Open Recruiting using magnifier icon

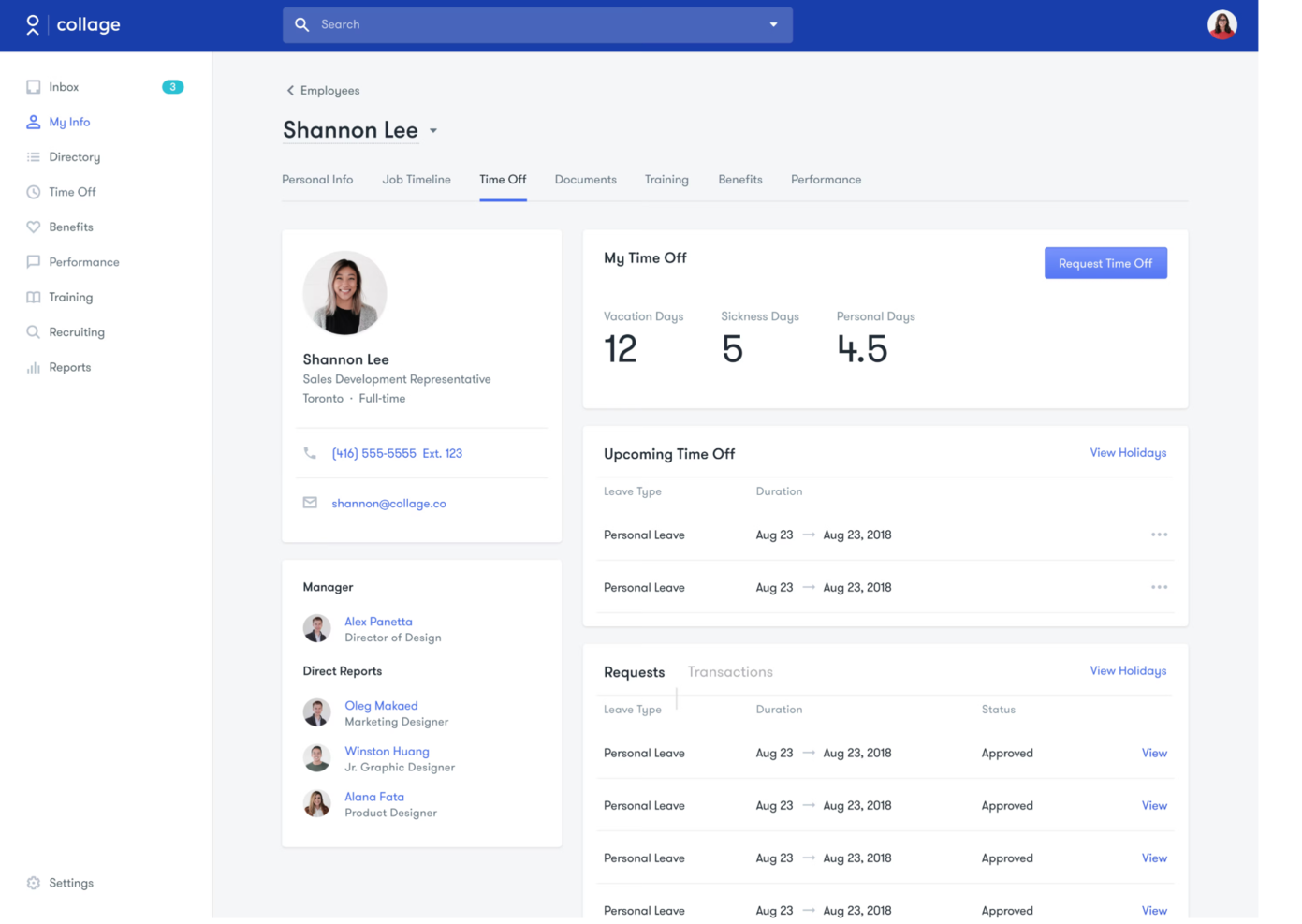click(x=34, y=332)
